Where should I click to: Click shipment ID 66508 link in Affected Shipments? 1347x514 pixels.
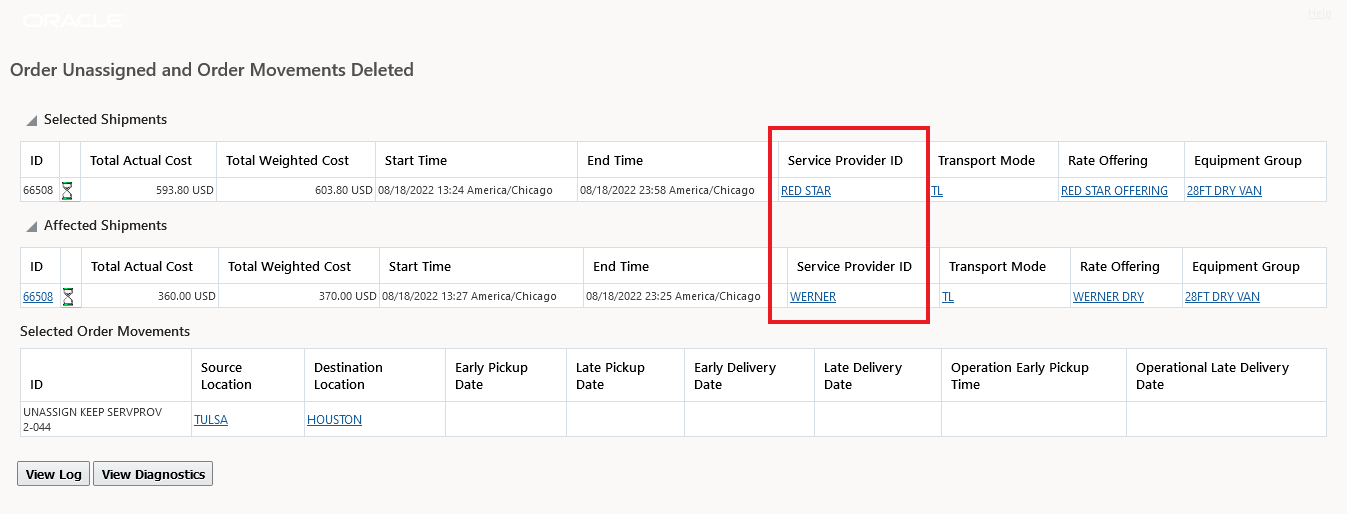[38, 296]
